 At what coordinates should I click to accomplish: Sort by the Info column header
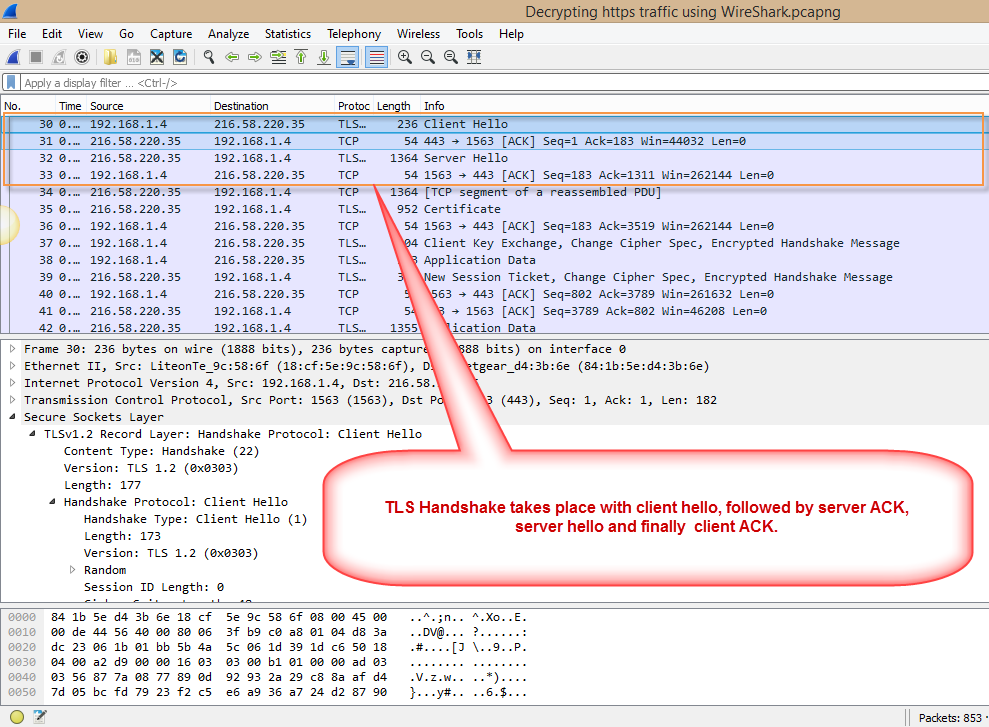tap(705, 106)
